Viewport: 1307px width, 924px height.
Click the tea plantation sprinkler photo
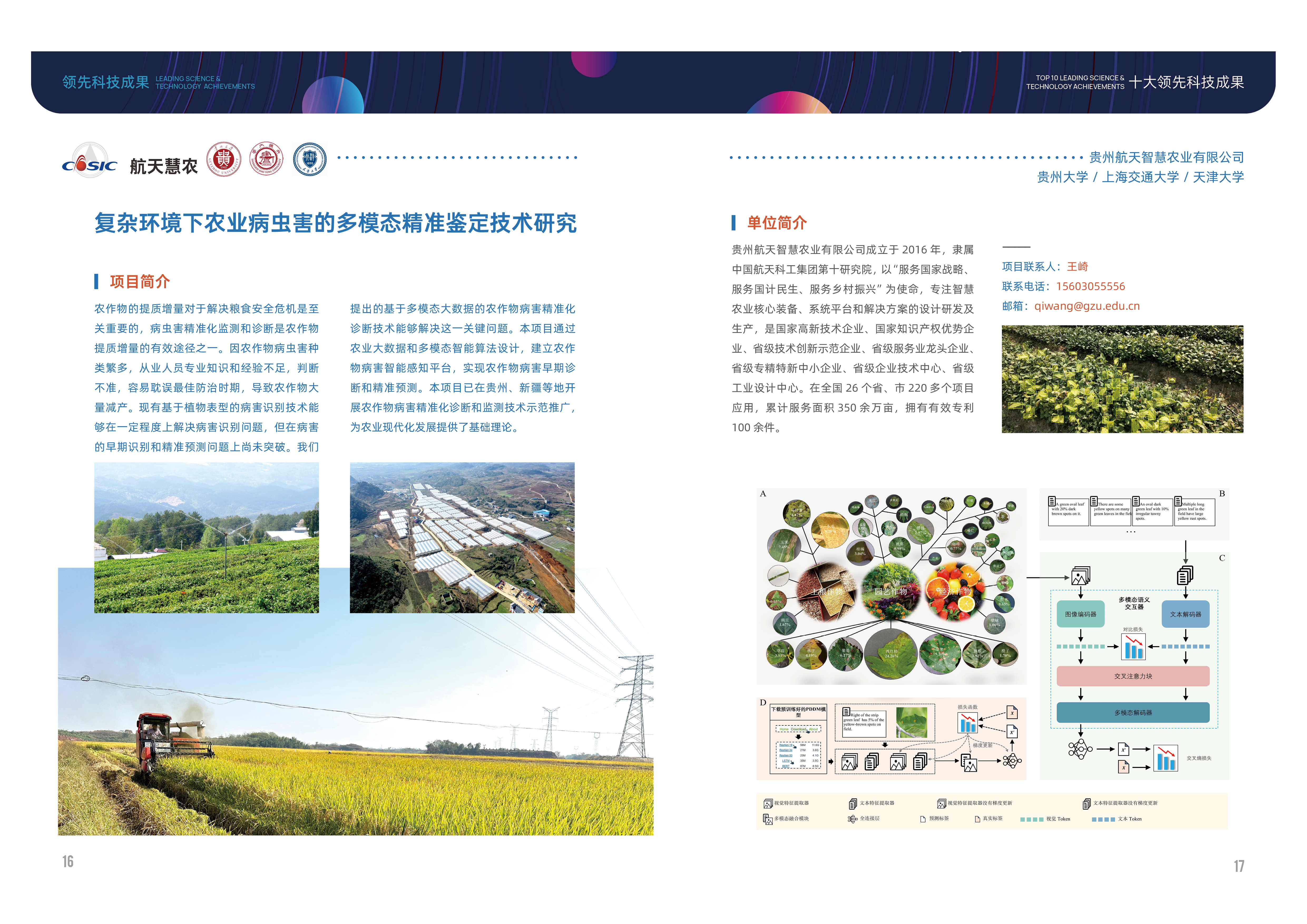pos(206,538)
